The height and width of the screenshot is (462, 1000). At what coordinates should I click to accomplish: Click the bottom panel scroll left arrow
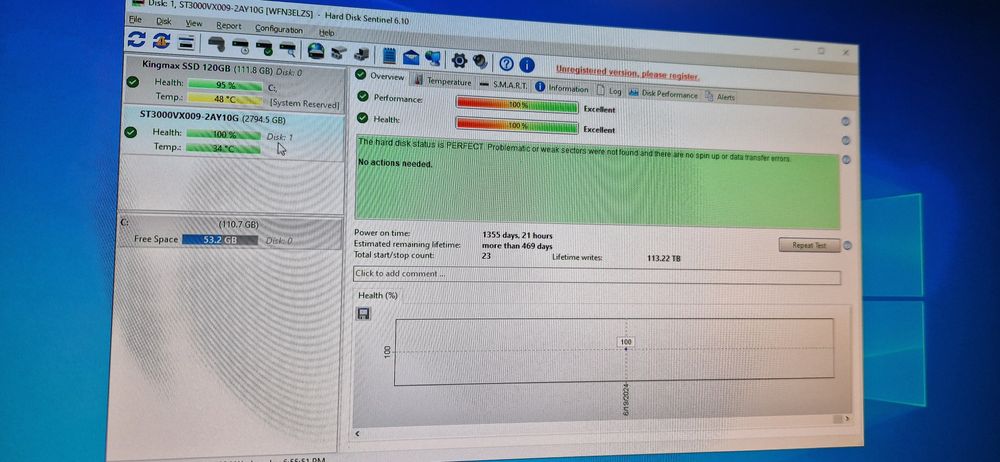pos(357,434)
